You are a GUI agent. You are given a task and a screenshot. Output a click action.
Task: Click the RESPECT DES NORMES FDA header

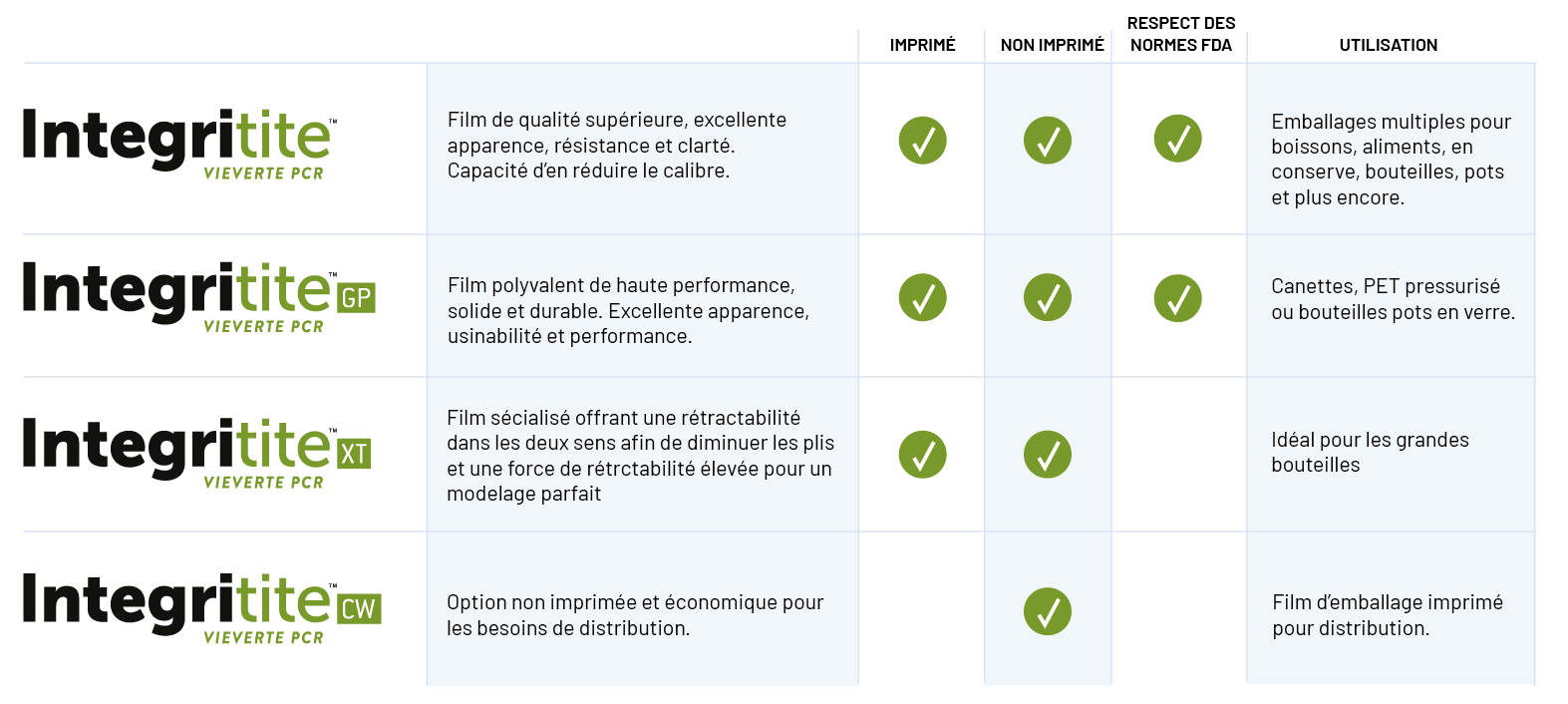coord(1181,34)
